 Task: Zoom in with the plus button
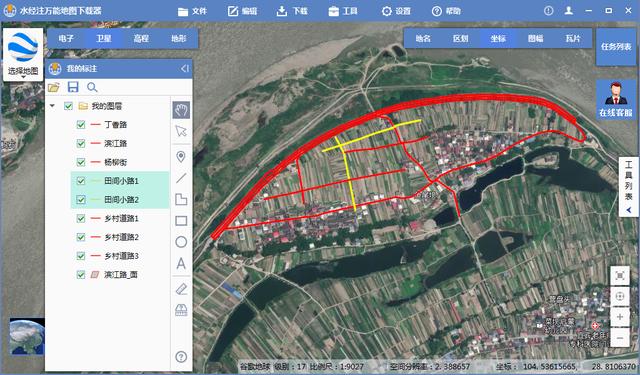[620, 317]
